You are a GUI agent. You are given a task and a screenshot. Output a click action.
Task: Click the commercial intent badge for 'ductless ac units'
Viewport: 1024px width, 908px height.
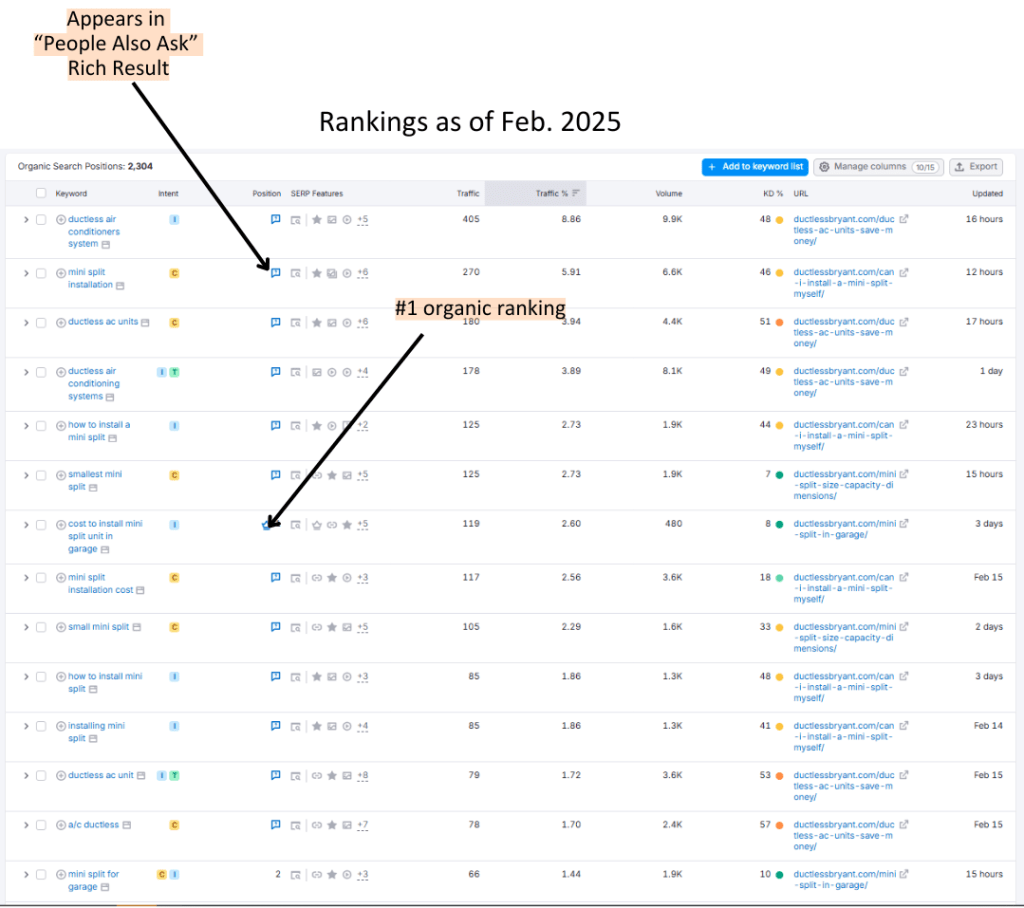pyautogui.click(x=174, y=322)
